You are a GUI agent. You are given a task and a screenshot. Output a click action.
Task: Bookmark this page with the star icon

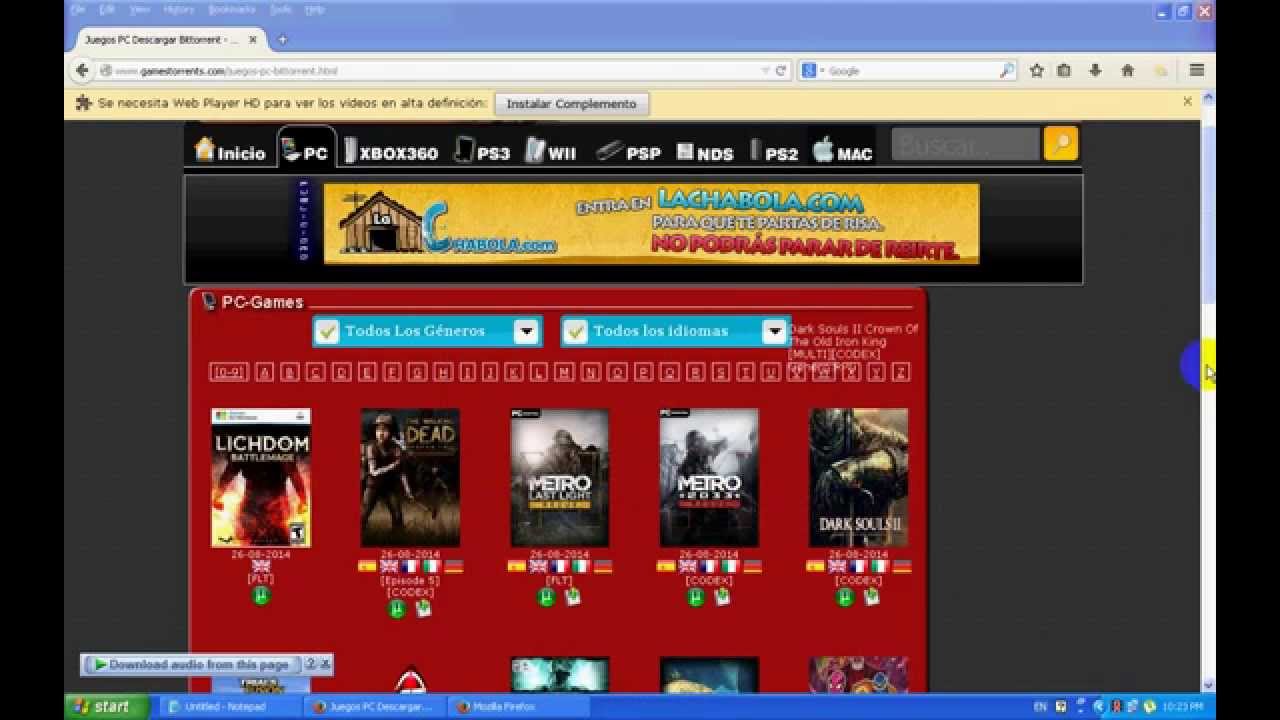[x=1037, y=71]
